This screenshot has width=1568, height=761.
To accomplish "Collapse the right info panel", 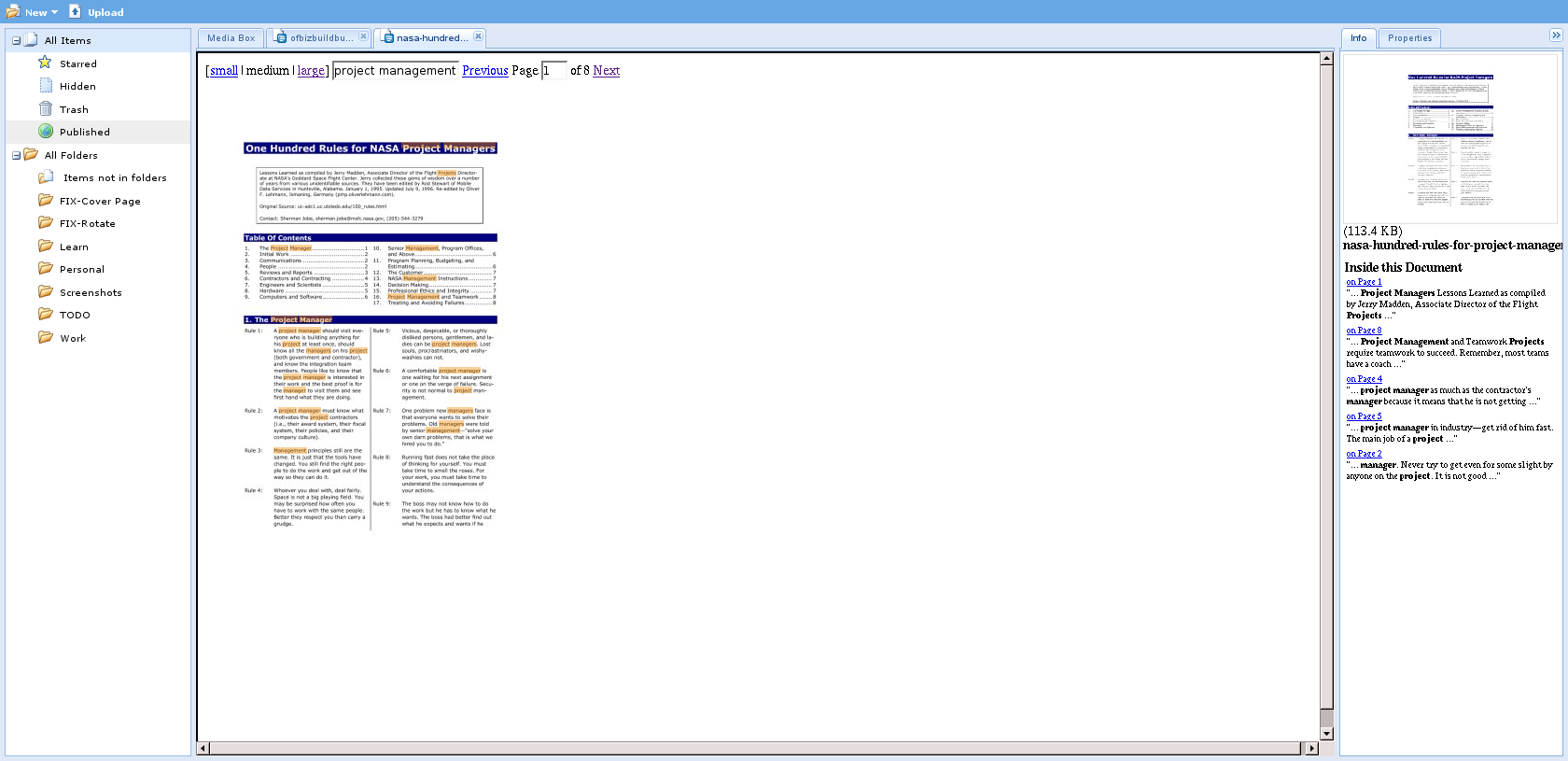I will 1555,35.
